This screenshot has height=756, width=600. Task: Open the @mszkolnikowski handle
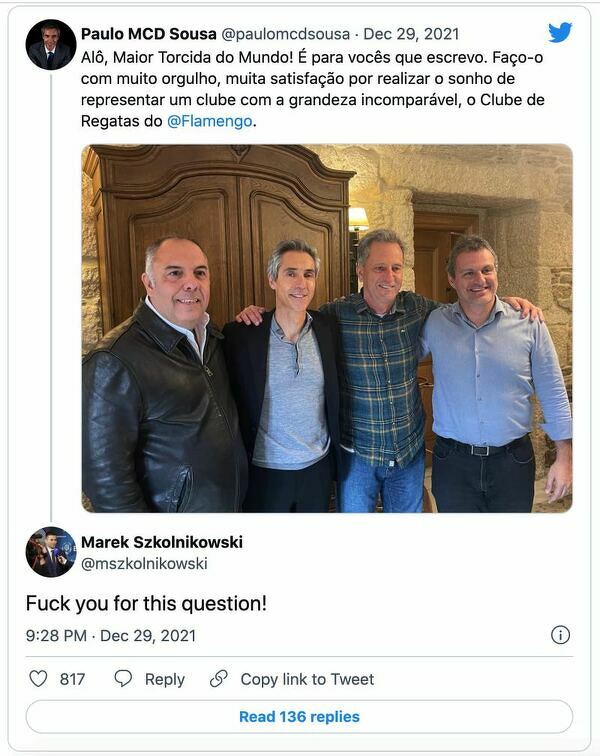pyautogui.click(x=144, y=564)
